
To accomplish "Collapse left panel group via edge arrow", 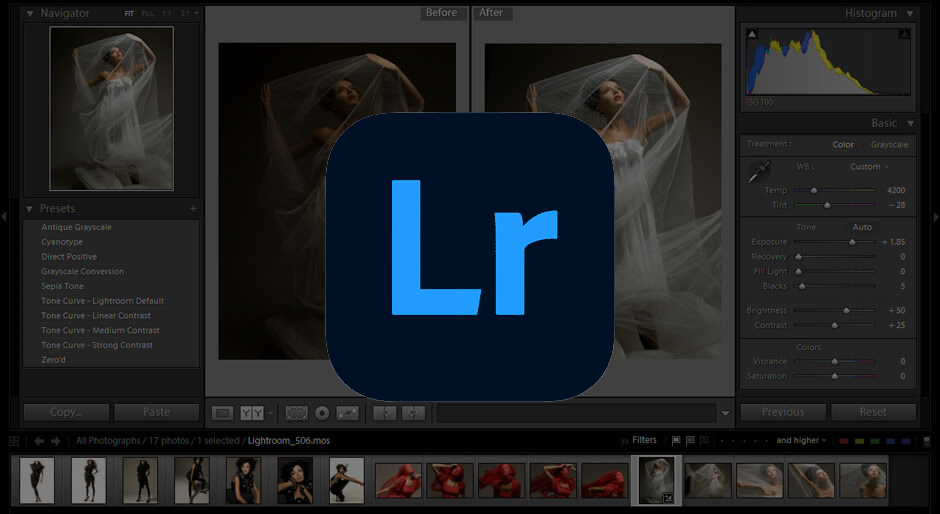I will click(x=4, y=217).
